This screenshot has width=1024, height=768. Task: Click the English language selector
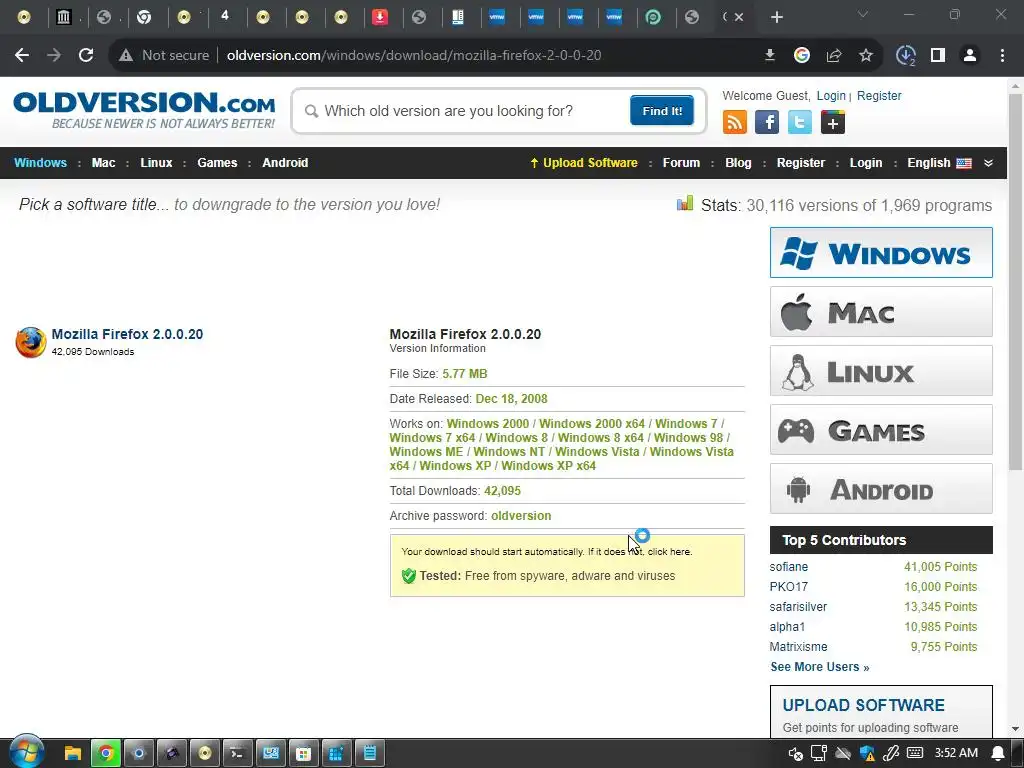(x=939, y=163)
